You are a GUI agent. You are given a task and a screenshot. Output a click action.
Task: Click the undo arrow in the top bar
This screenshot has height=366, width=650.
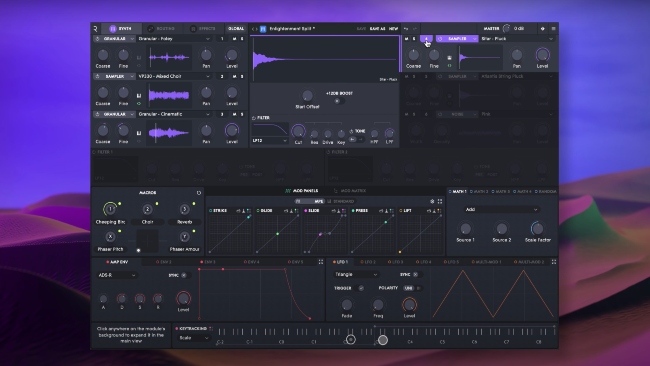pyautogui.click(x=406, y=29)
